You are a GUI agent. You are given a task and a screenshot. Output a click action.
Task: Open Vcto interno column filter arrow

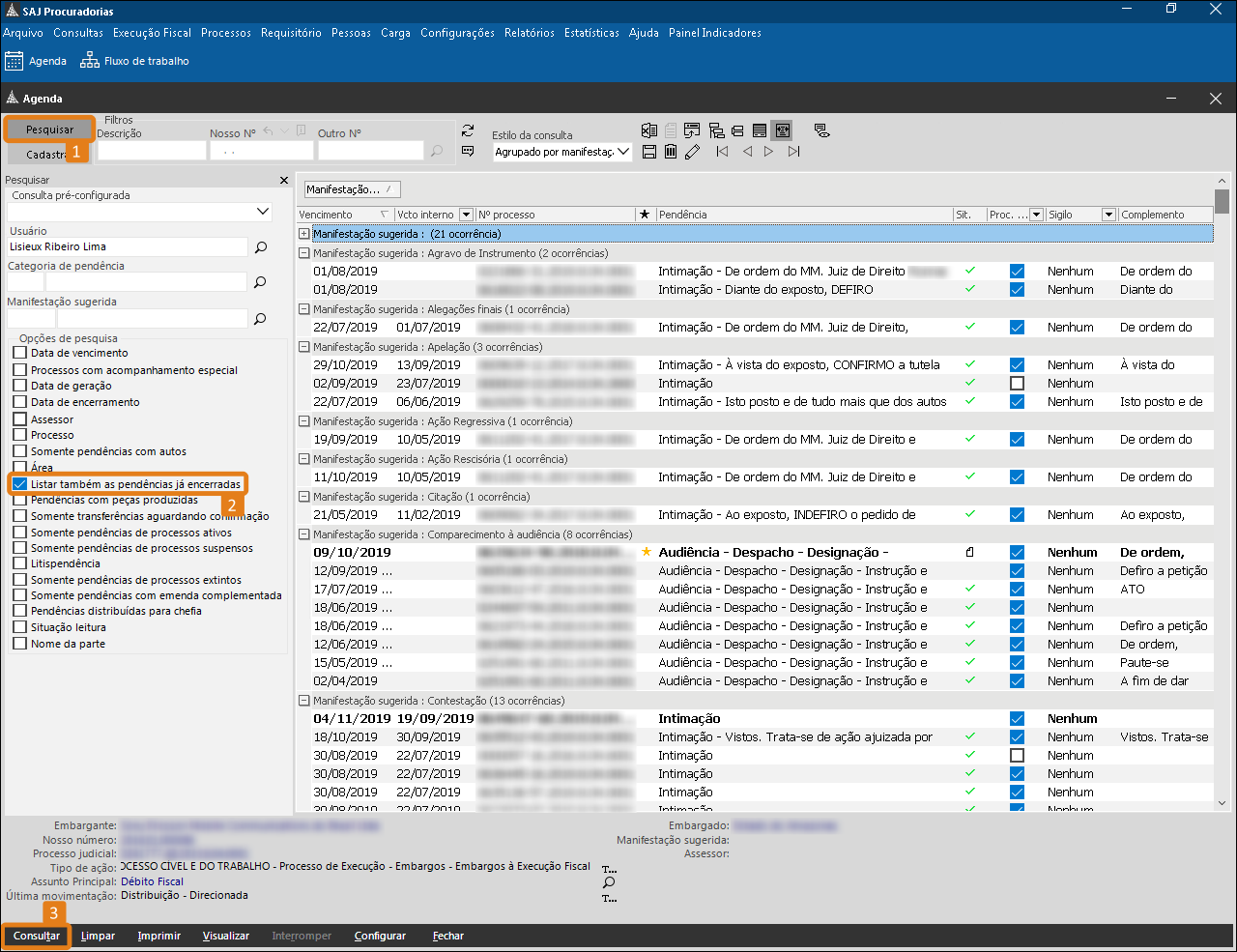(467, 215)
